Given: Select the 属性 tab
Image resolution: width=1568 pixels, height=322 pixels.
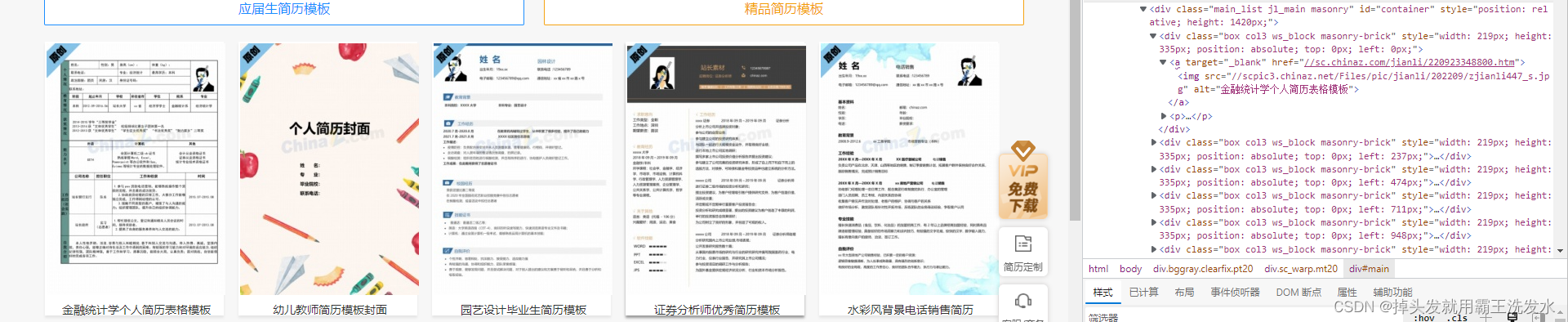Looking at the screenshot, I should (1347, 293).
